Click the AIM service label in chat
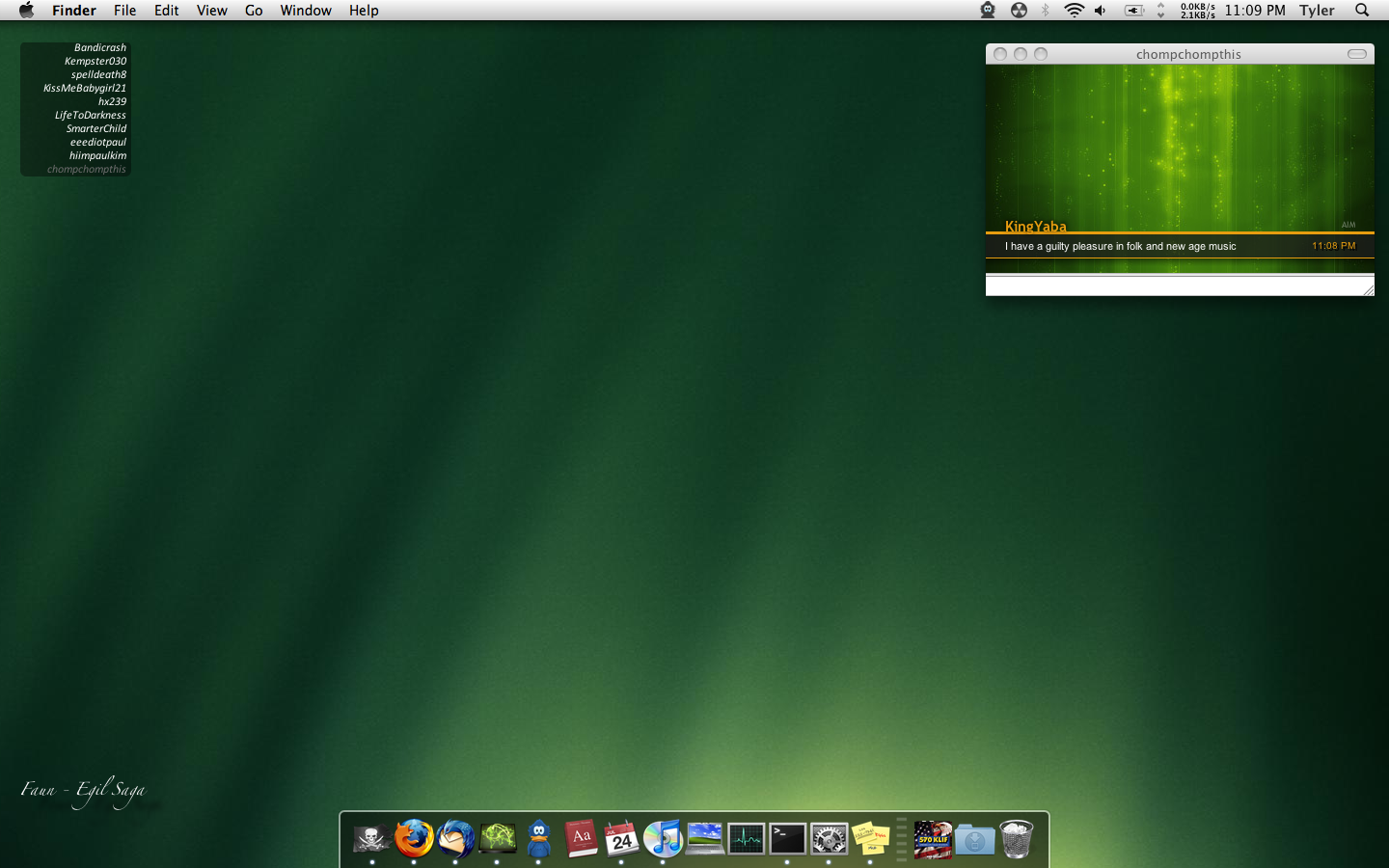This screenshot has height=868, width=1389. coord(1348,225)
